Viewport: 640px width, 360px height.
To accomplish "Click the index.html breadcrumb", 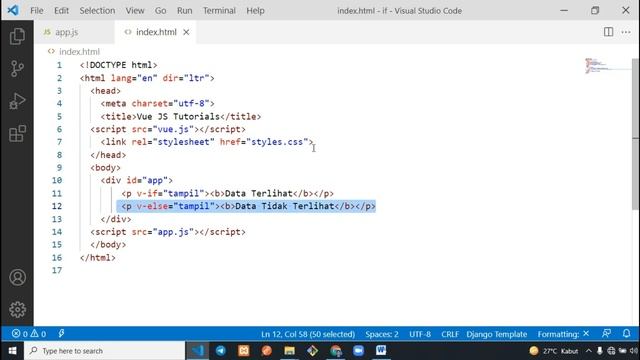I will (x=79, y=52).
